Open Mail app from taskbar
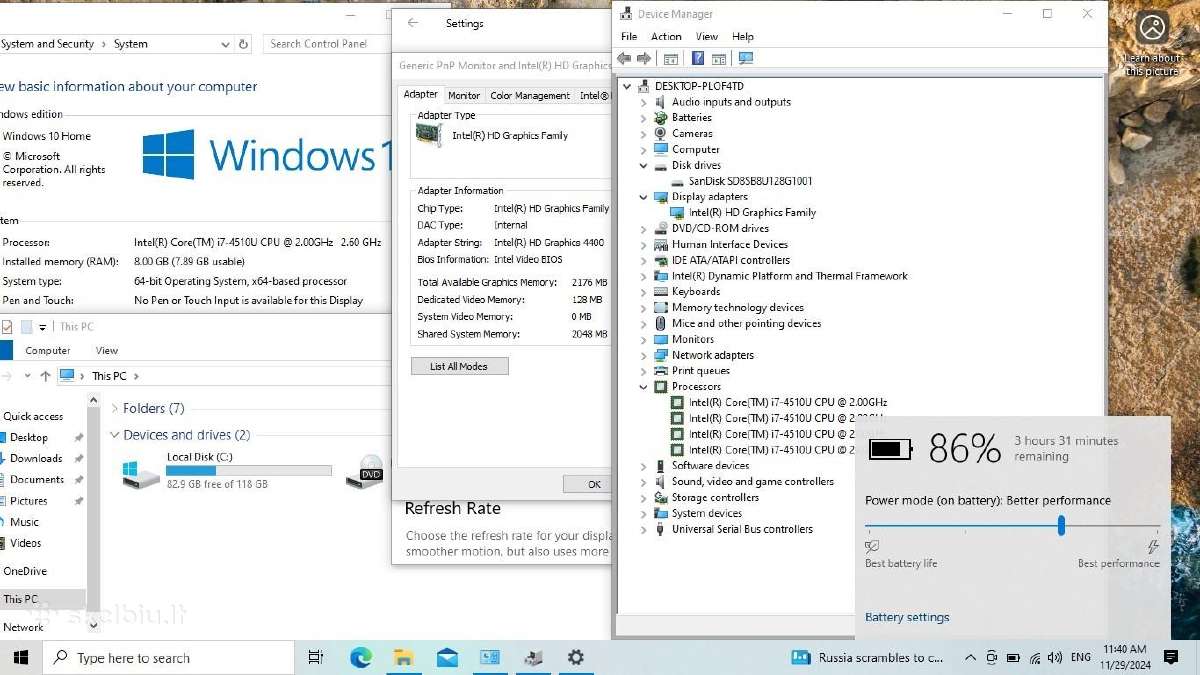 (447, 657)
